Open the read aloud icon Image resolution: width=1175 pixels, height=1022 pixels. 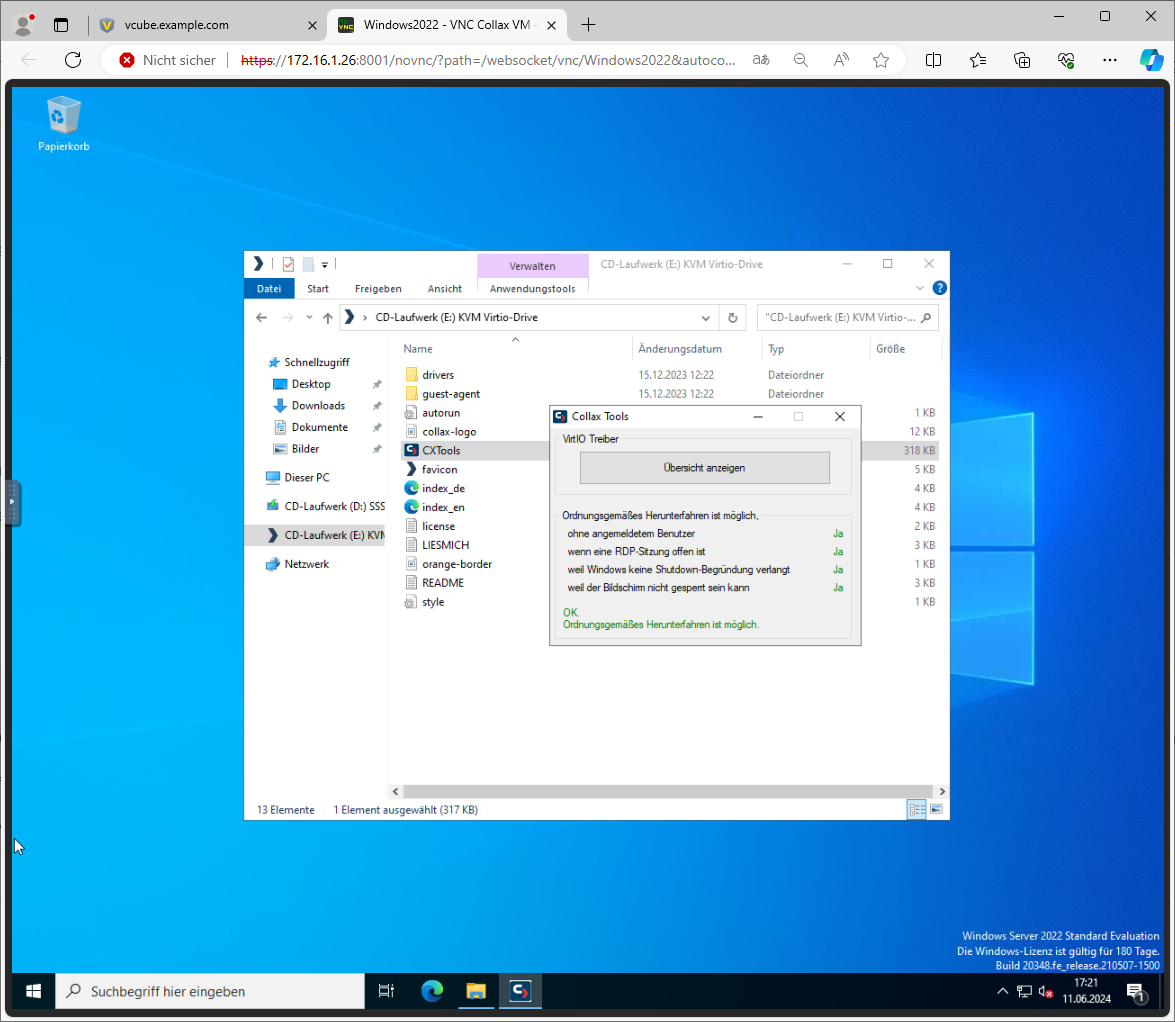click(x=841, y=60)
